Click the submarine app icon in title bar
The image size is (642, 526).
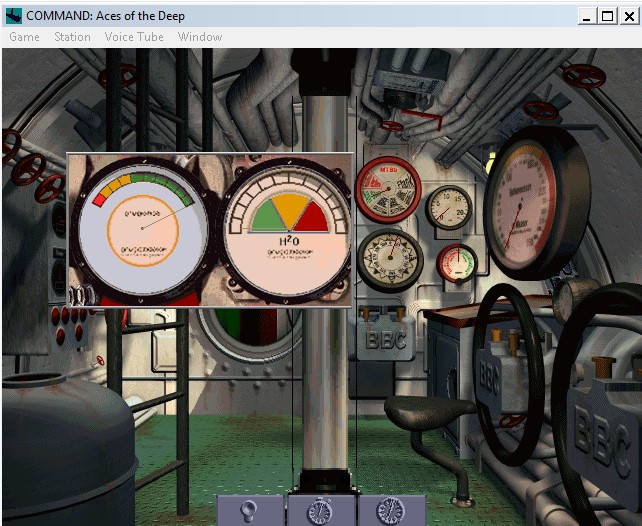(13, 16)
